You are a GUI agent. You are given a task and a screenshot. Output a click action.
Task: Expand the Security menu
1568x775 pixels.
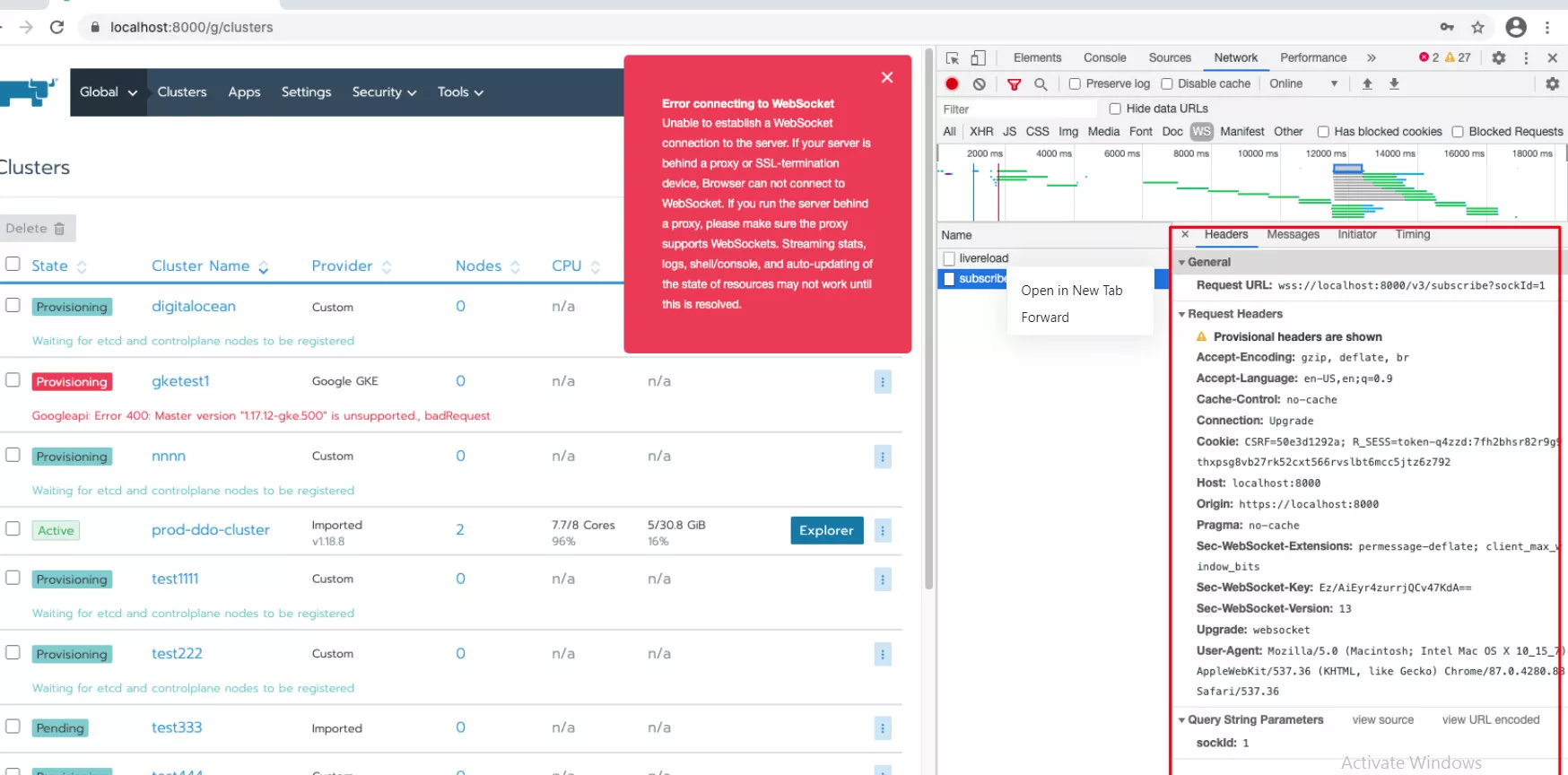click(384, 92)
